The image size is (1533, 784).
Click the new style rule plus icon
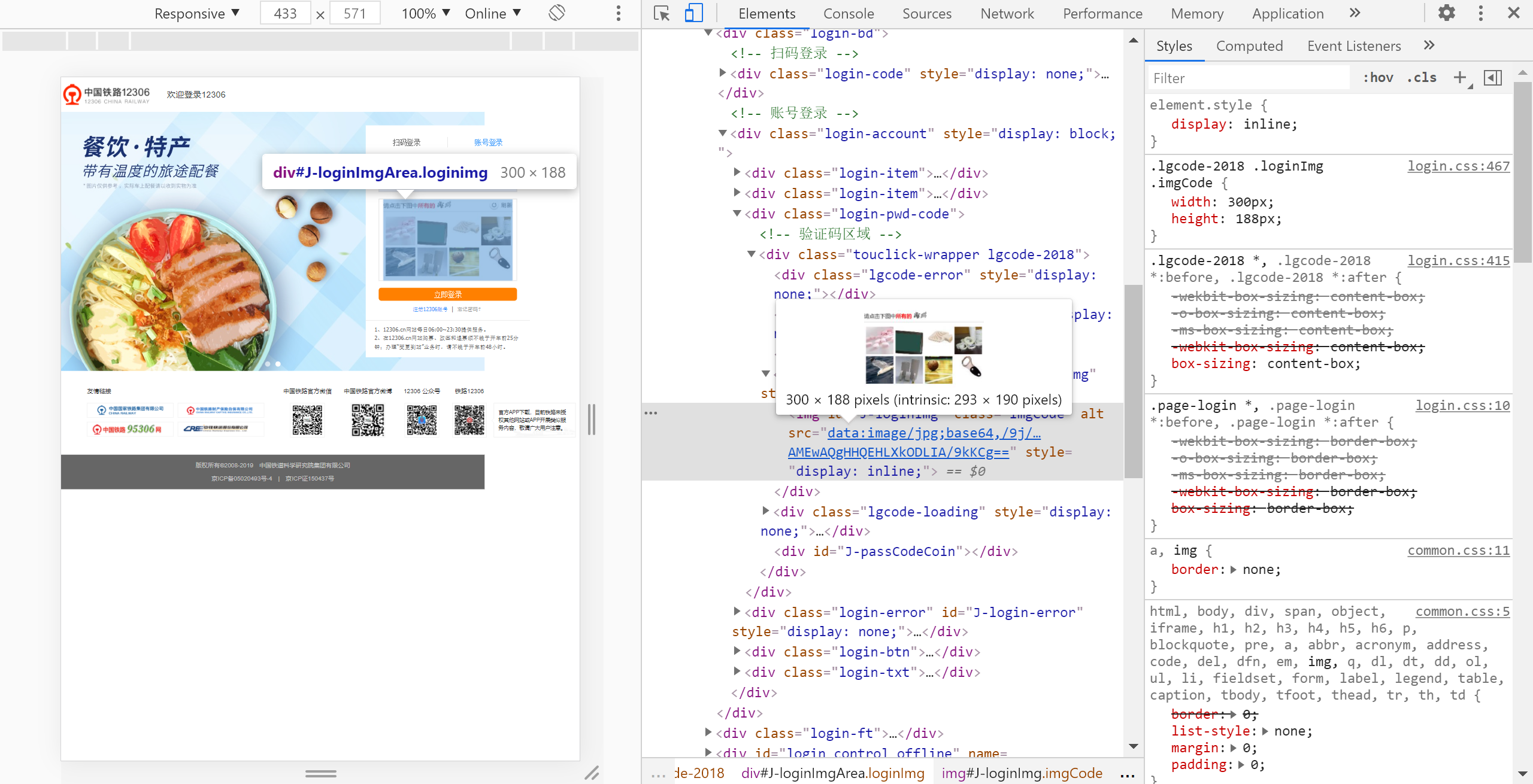pyautogui.click(x=1460, y=77)
